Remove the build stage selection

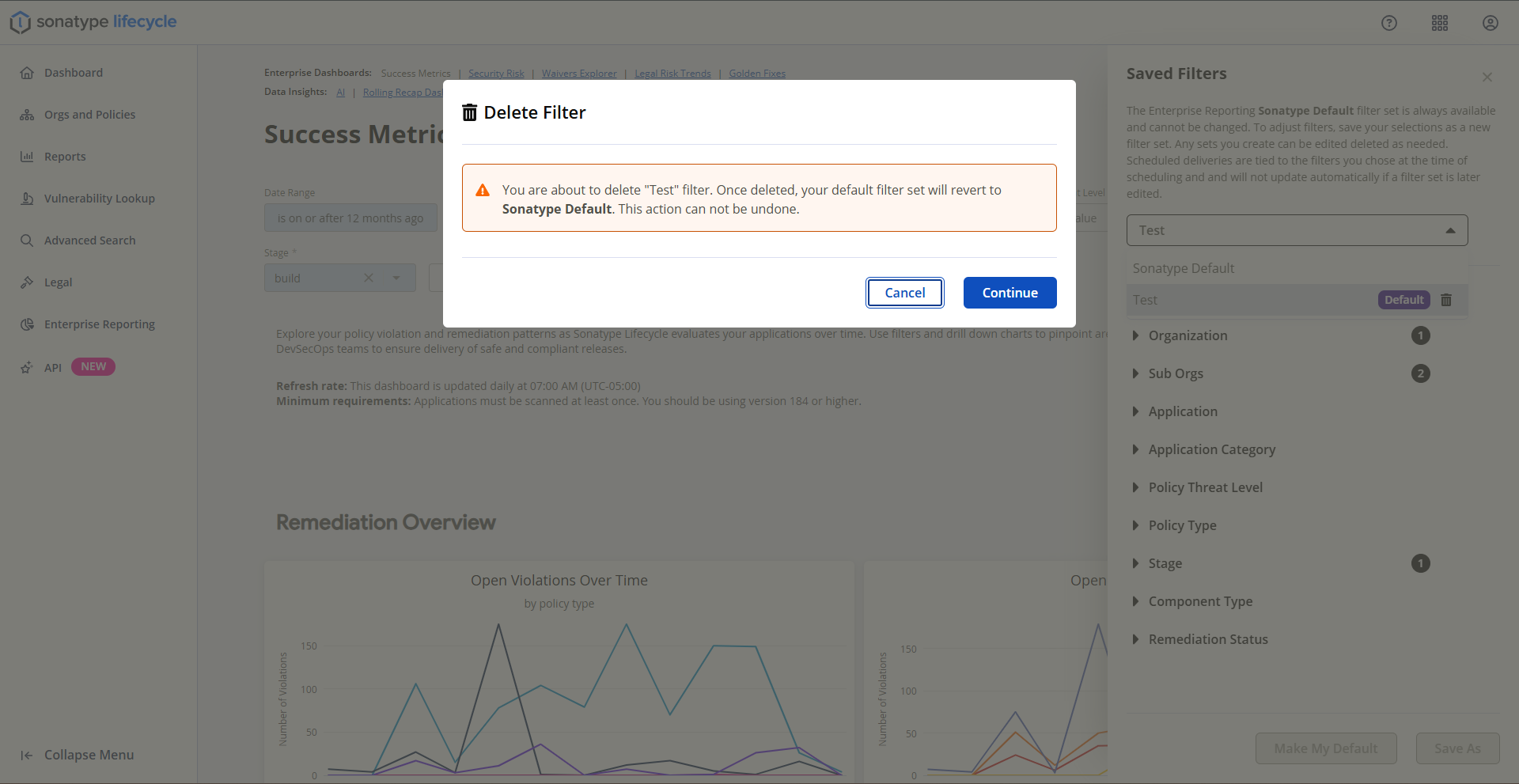coord(369,278)
